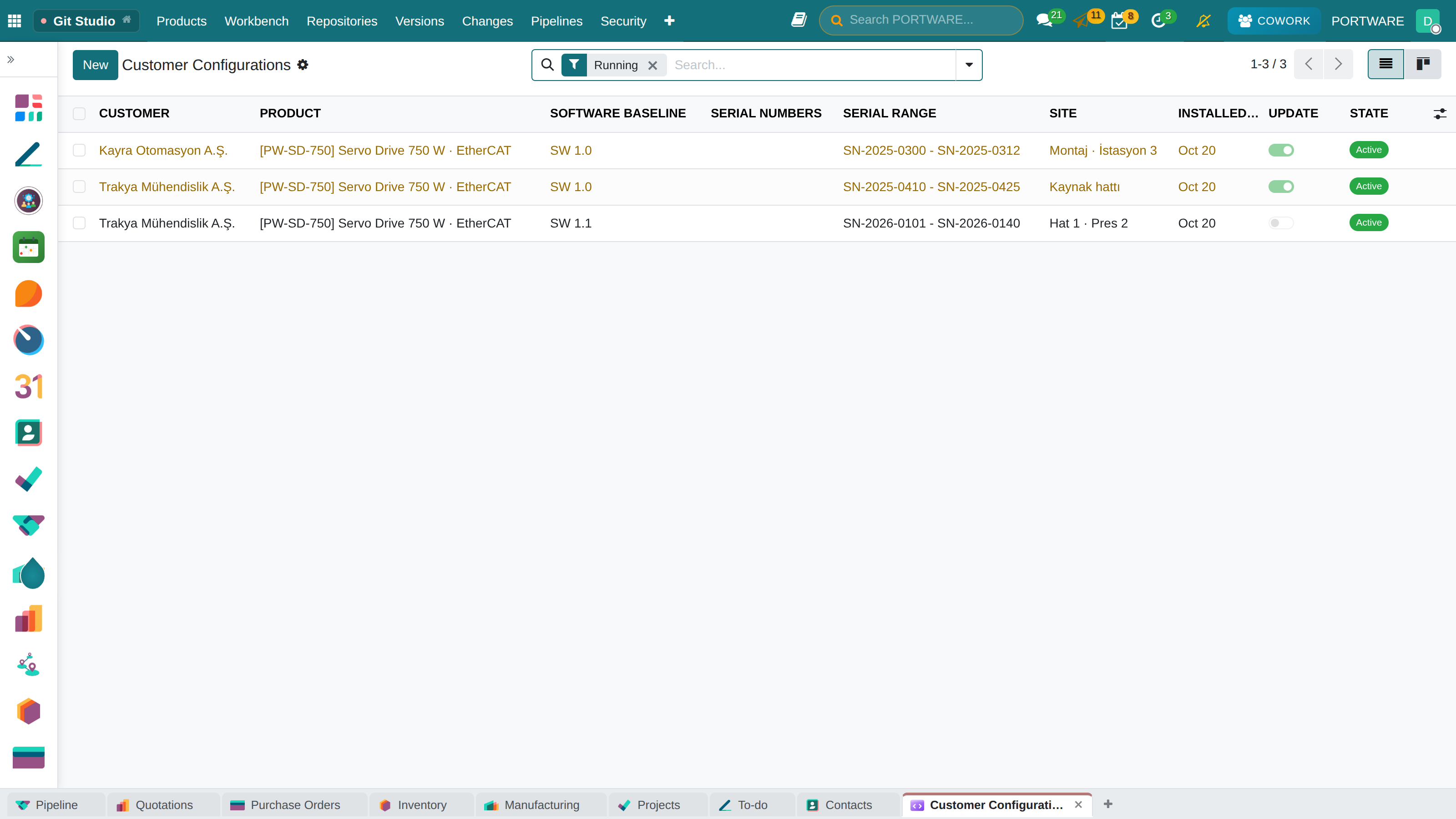Screen dimensions: 1456x819
Task: Remove the Running filter
Action: click(652, 66)
